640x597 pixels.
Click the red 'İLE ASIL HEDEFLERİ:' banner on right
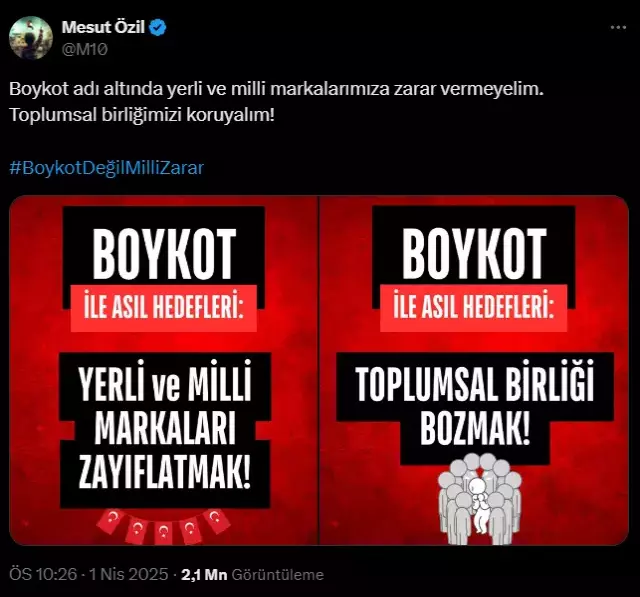click(x=473, y=308)
